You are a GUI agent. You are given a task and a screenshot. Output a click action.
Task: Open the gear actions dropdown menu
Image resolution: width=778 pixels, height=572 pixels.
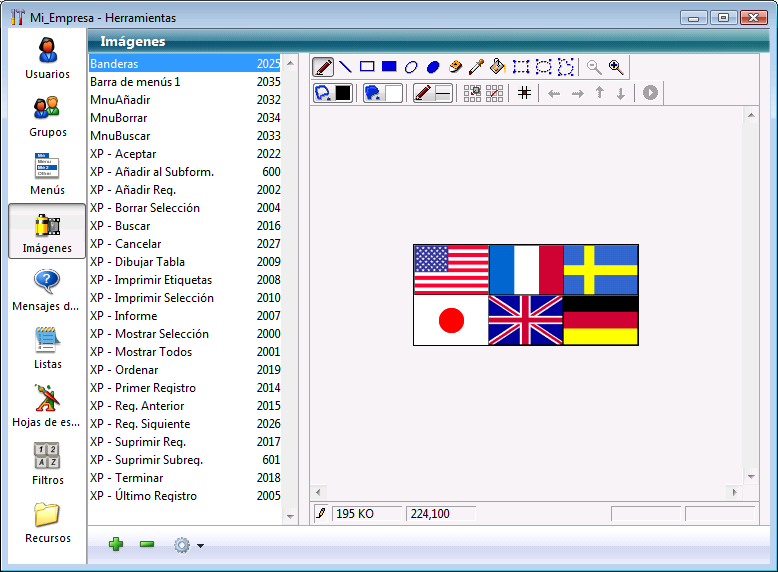pyautogui.click(x=187, y=545)
